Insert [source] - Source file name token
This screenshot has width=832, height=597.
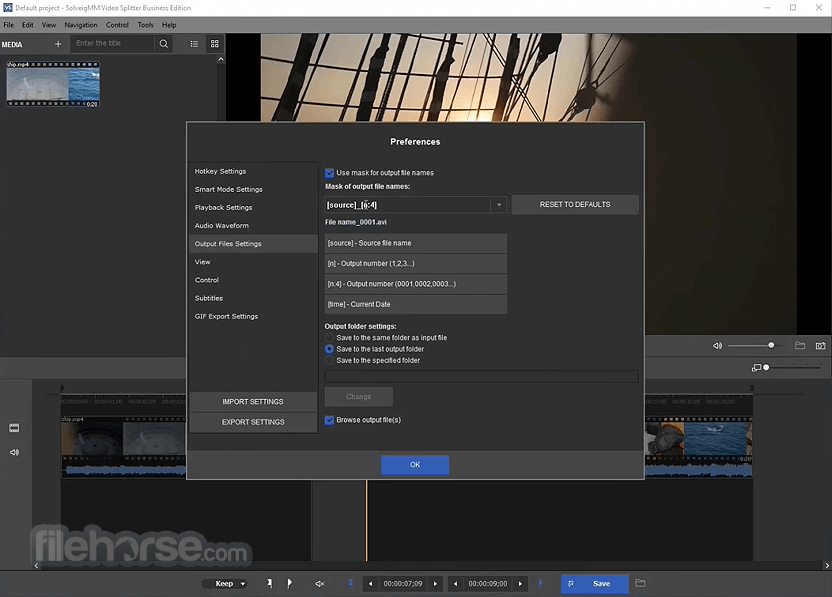415,243
